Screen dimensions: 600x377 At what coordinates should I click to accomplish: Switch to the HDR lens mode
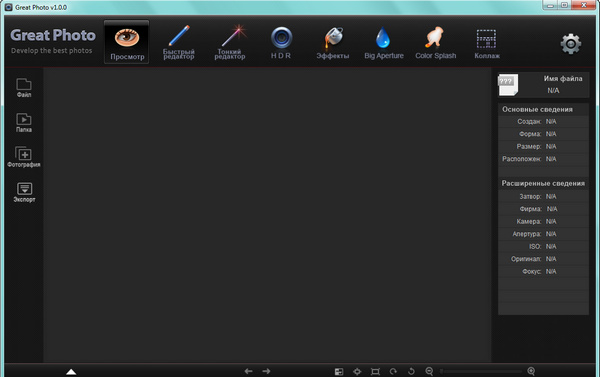coord(281,42)
